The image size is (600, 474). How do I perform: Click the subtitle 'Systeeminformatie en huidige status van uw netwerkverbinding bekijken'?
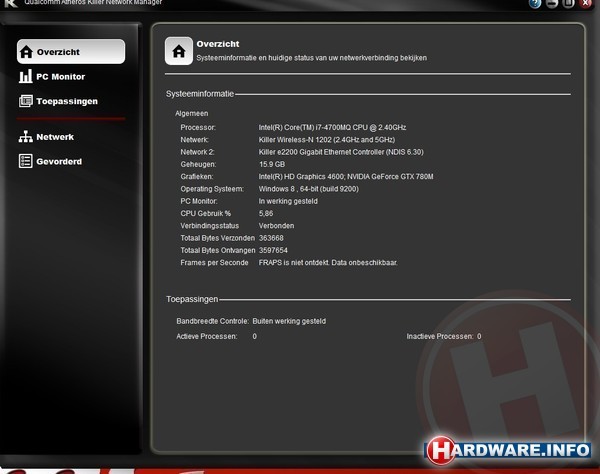[311, 58]
